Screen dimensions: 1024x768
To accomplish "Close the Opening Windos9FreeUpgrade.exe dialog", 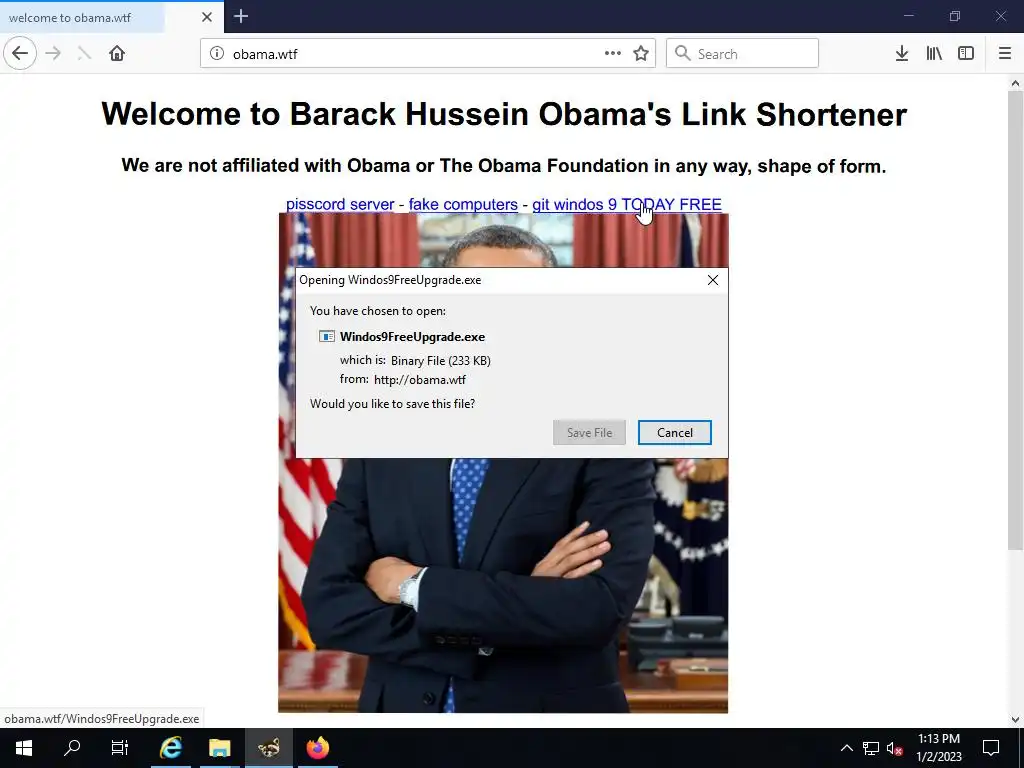I will [712, 280].
